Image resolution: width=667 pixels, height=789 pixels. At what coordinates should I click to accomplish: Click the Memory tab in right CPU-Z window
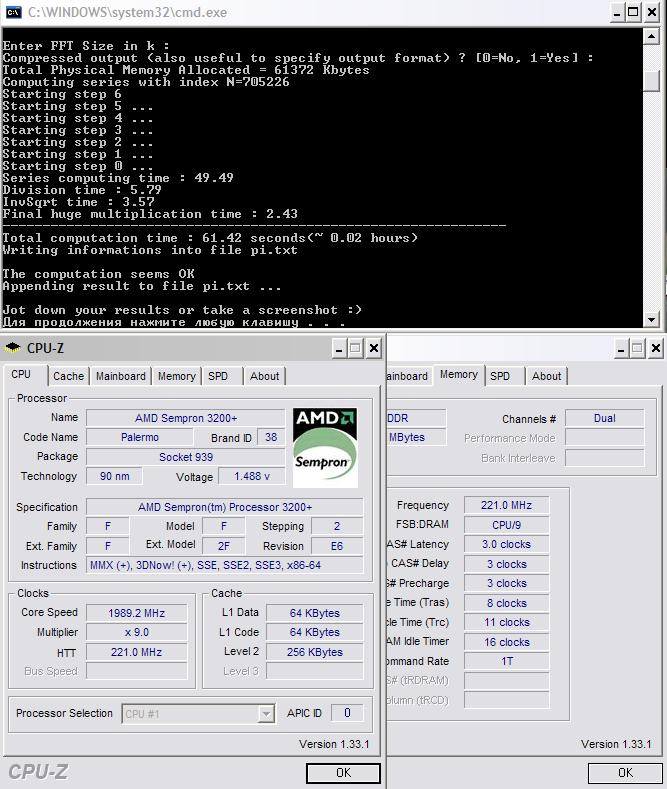point(459,375)
